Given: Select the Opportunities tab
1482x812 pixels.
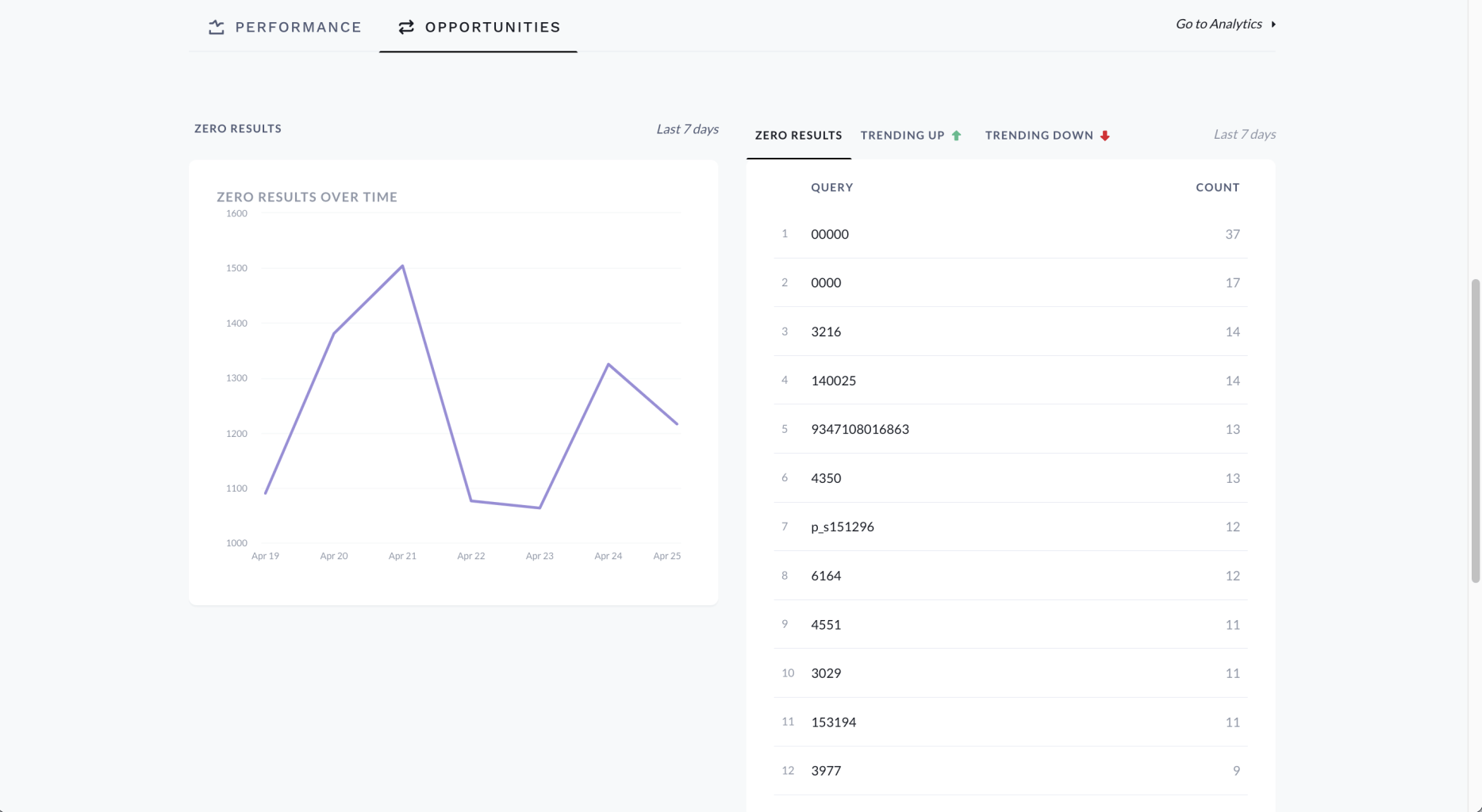Looking at the screenshot, I should (478, 27).
